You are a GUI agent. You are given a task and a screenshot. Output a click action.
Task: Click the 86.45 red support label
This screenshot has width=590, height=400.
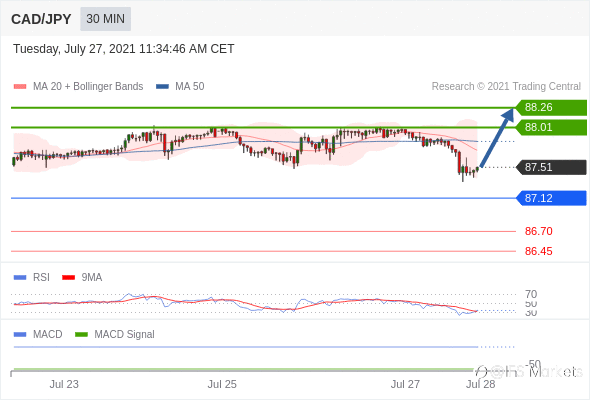(538, 251)
